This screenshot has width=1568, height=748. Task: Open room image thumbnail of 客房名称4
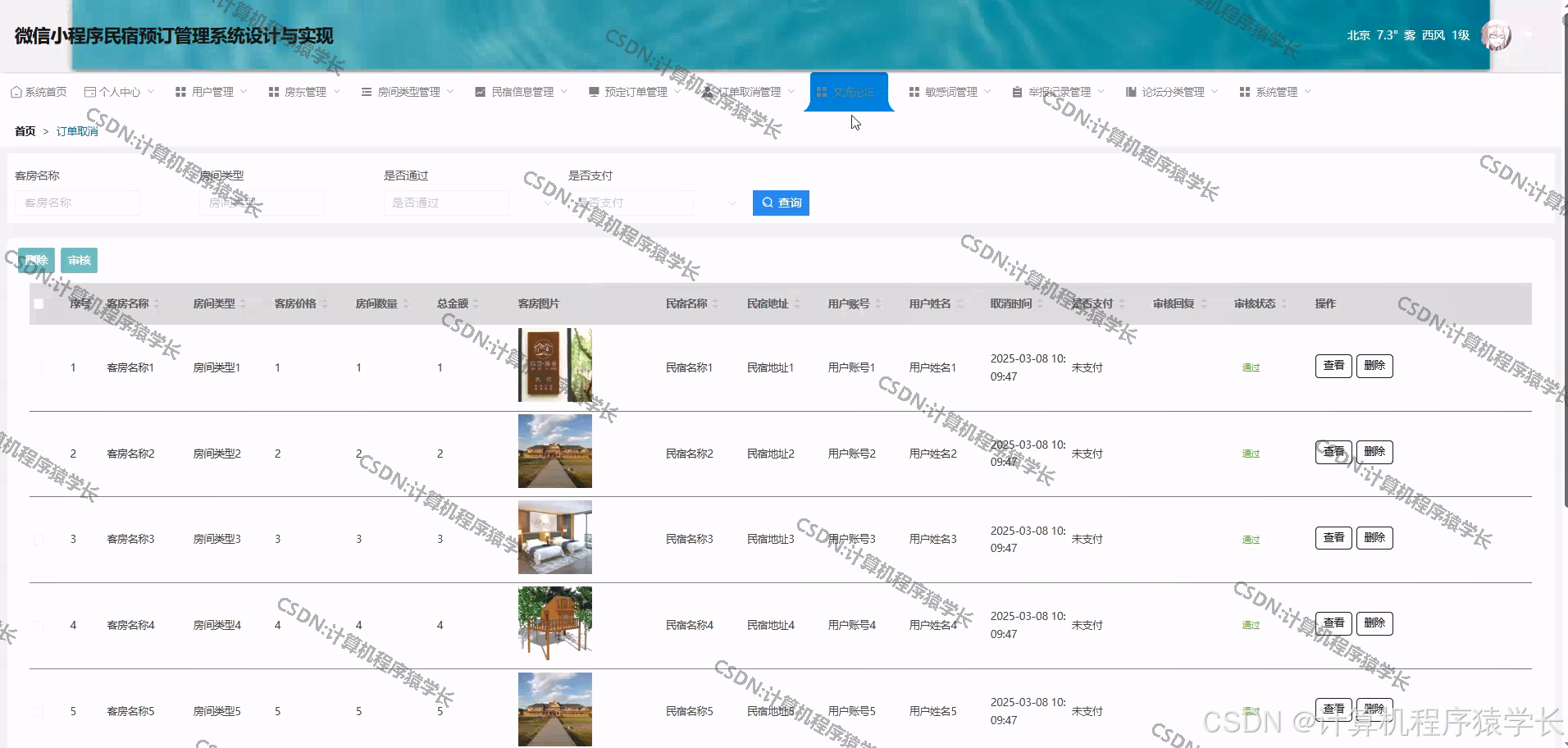(x=555, y=623)
